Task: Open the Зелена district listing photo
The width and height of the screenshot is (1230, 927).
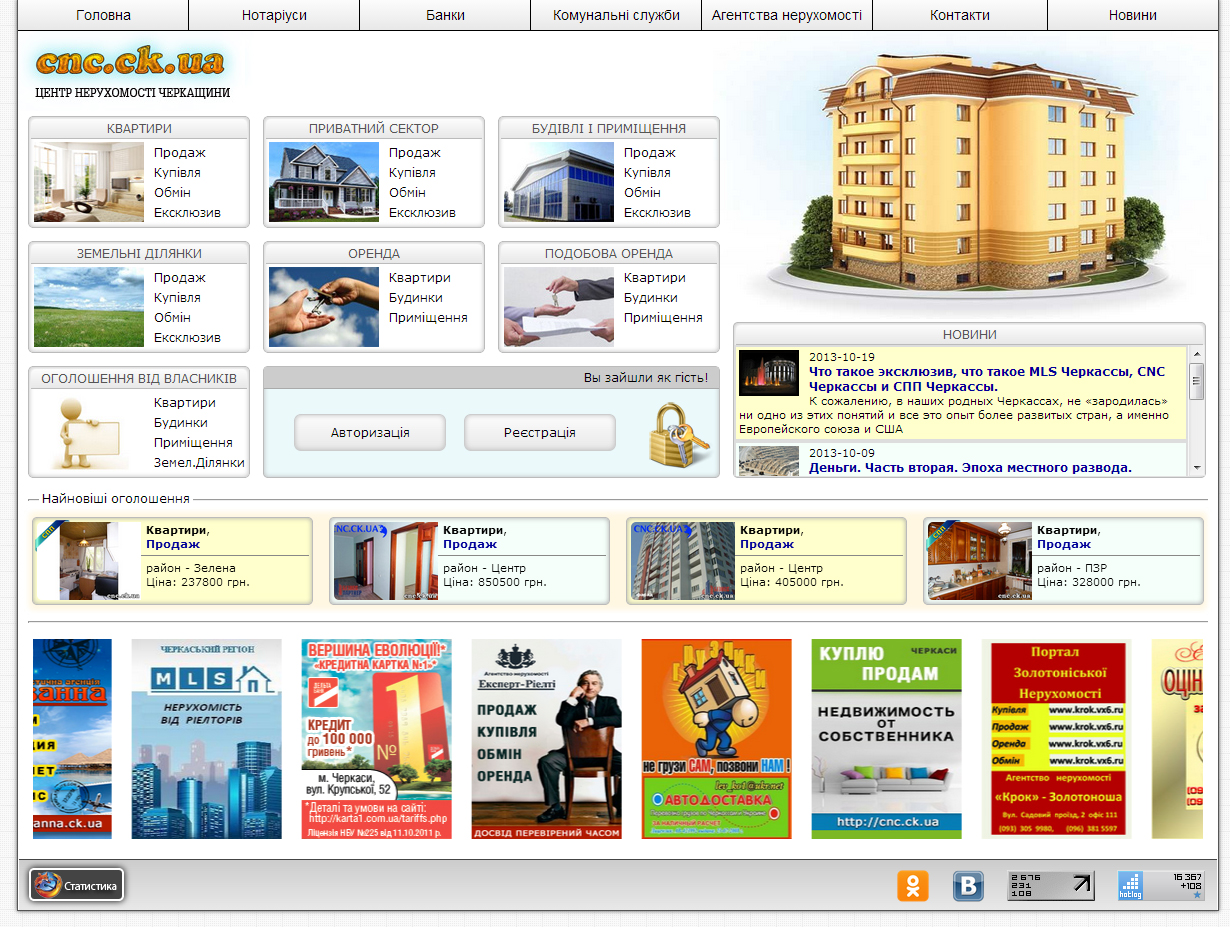Action: click(89, 560)
